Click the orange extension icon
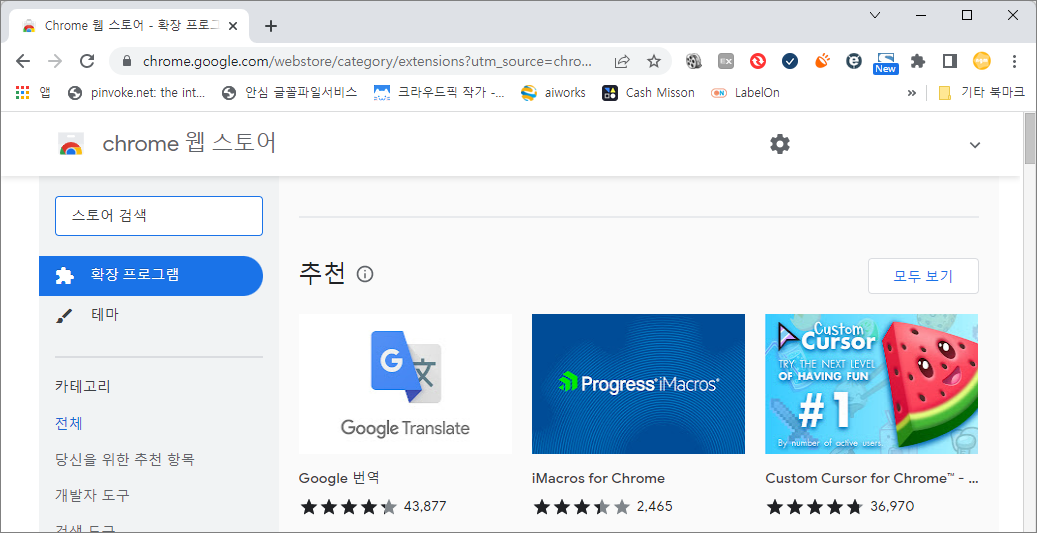 tap(821, 62)
